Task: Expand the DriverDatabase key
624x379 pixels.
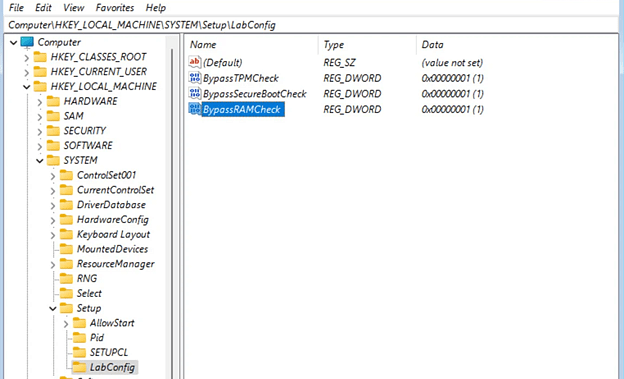Action: [53, 205]
